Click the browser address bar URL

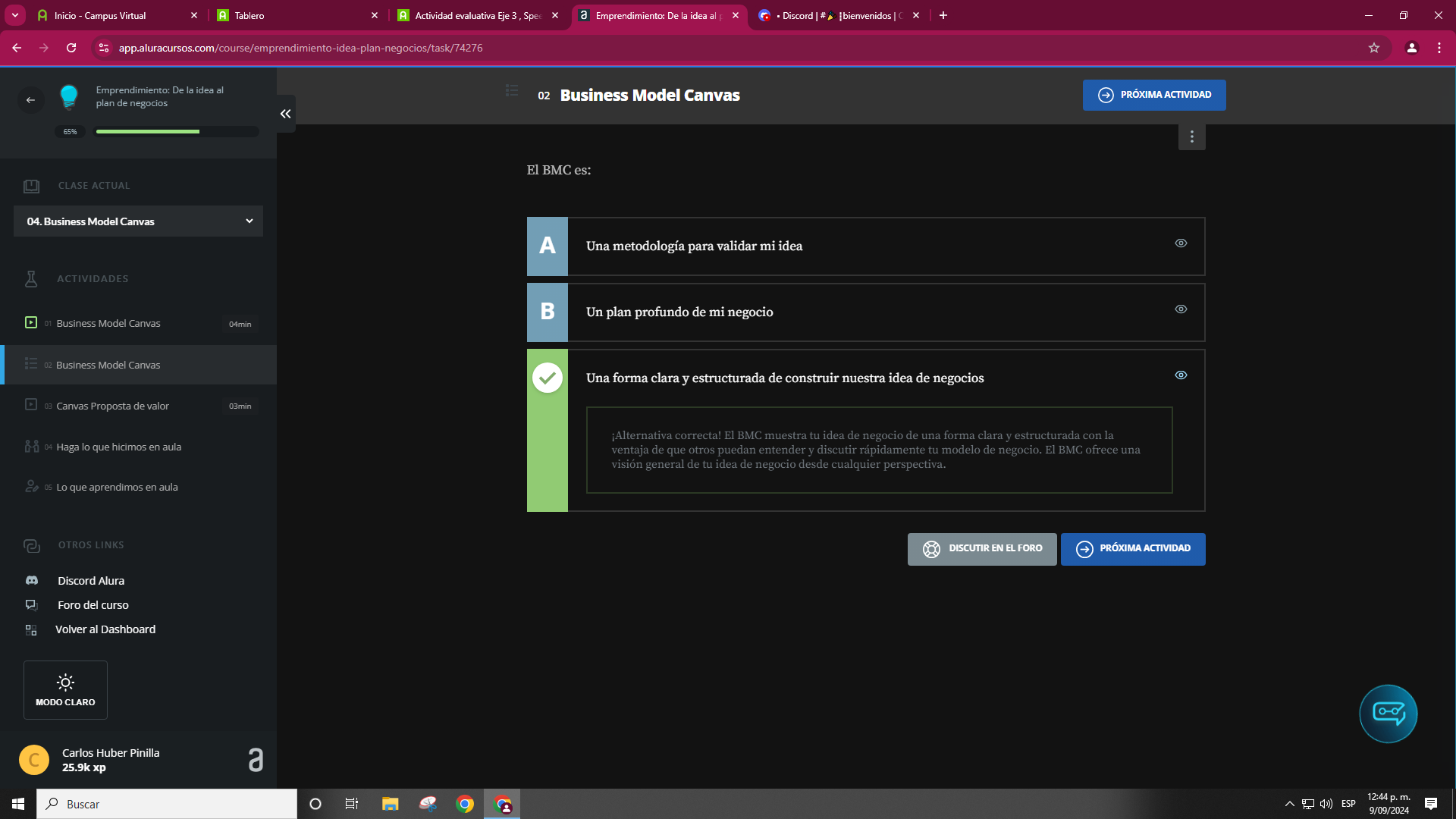point(300,48)
